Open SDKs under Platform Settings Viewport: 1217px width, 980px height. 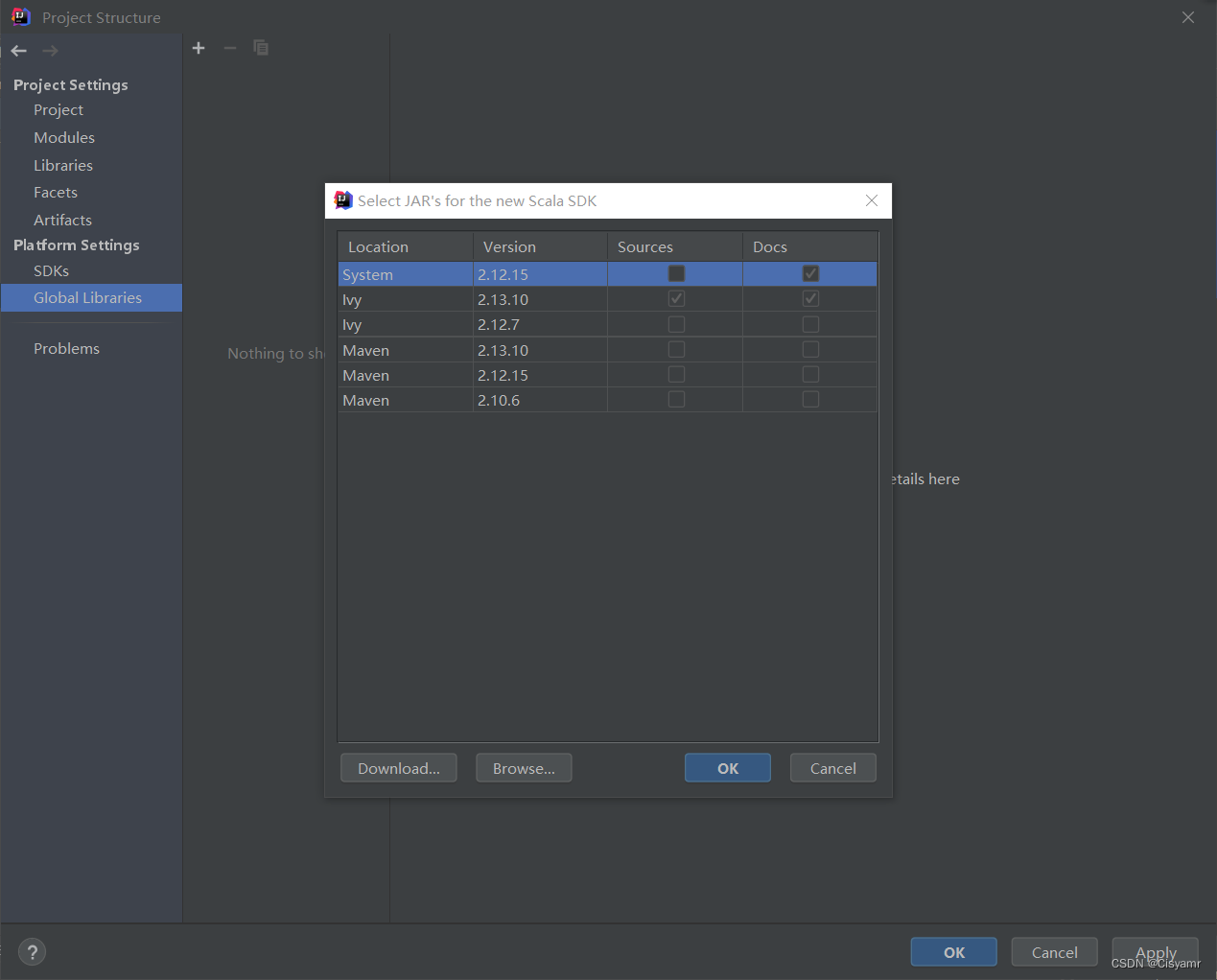click(x=51, y=271)
